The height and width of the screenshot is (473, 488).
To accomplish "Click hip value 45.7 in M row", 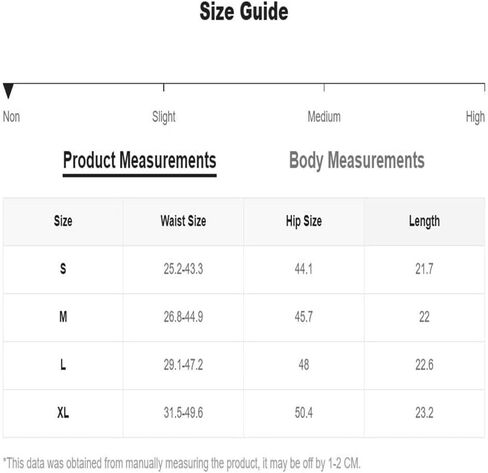I will [304, 317].
